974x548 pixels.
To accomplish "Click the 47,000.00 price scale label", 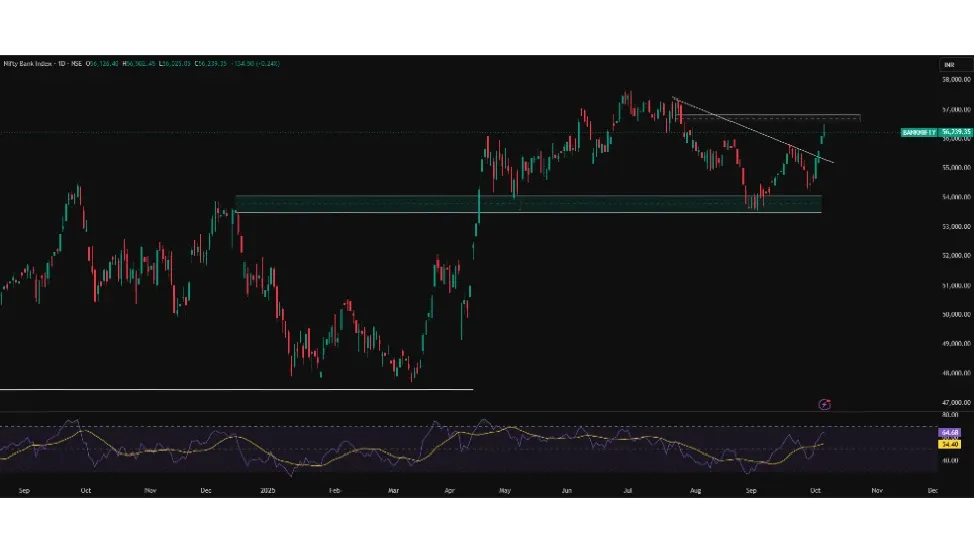I will point(955,403).
